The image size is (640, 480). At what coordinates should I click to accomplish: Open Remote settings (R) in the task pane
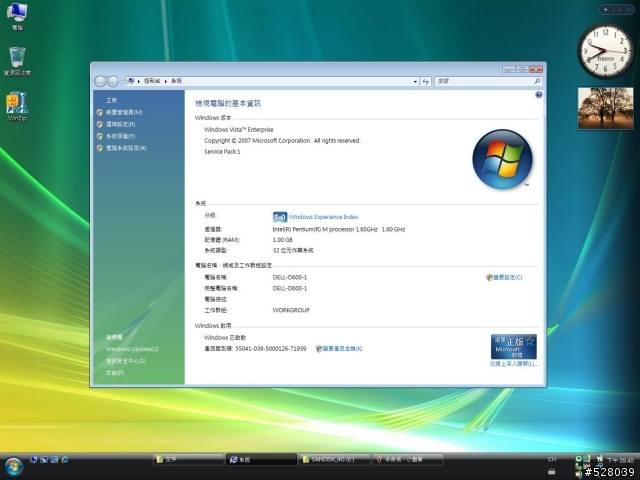[120, 124]
